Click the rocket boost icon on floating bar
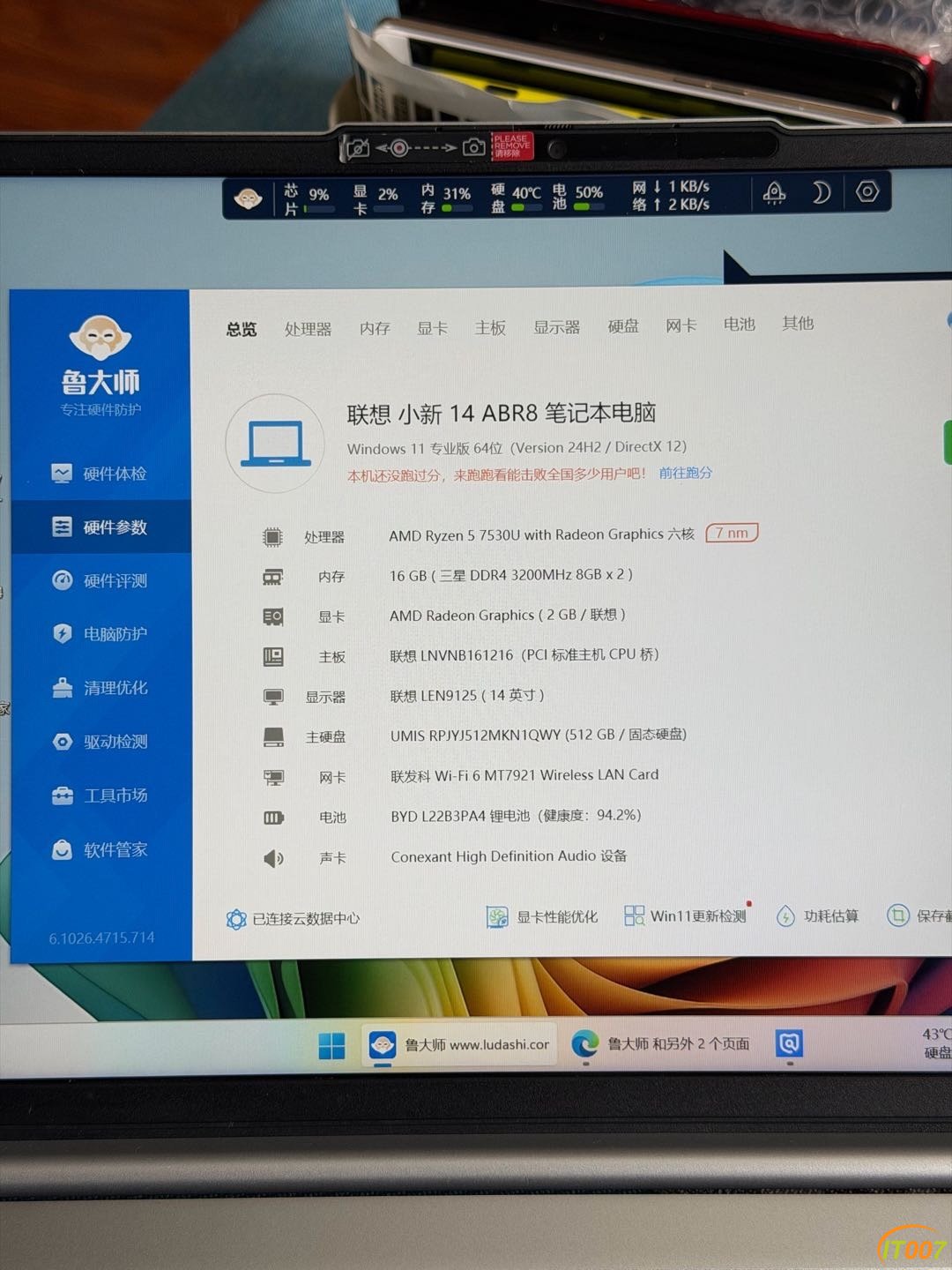952x1270 pixels. coord(774,192)
